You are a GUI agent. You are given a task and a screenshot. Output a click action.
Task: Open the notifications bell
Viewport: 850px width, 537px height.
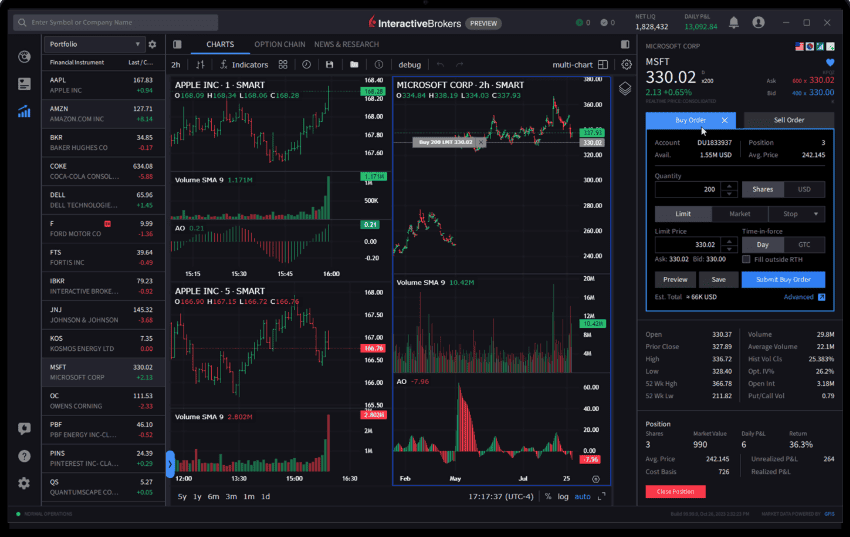pyautogui.click(x=733, y=22)
